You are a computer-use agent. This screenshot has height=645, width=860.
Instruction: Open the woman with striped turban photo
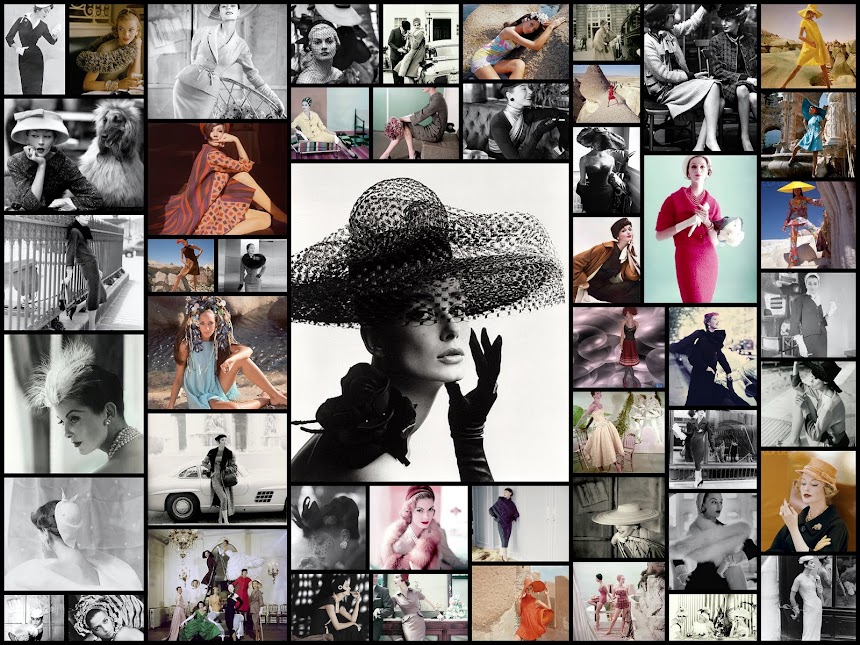pyautogui.click(x=106, y=618)
